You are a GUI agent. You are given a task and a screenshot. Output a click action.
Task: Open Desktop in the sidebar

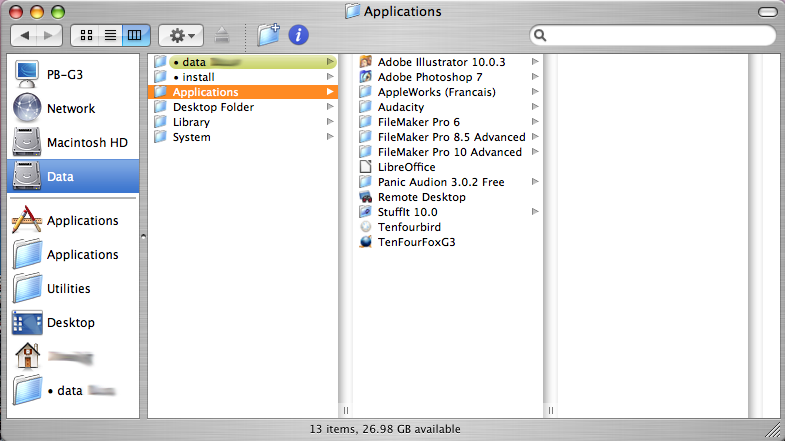(70, 322)
